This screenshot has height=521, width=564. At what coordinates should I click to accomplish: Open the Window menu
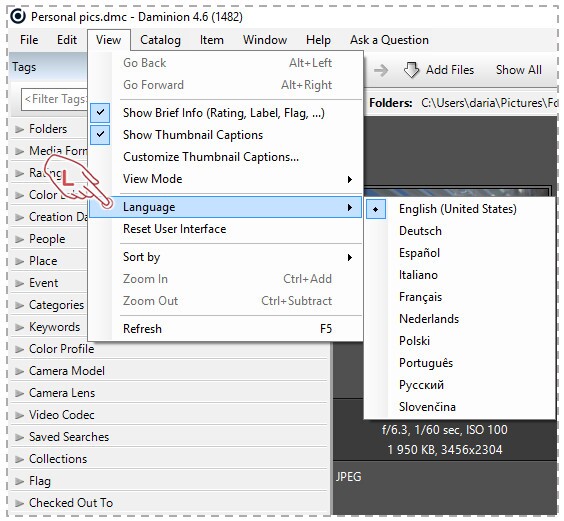[265, 40]
